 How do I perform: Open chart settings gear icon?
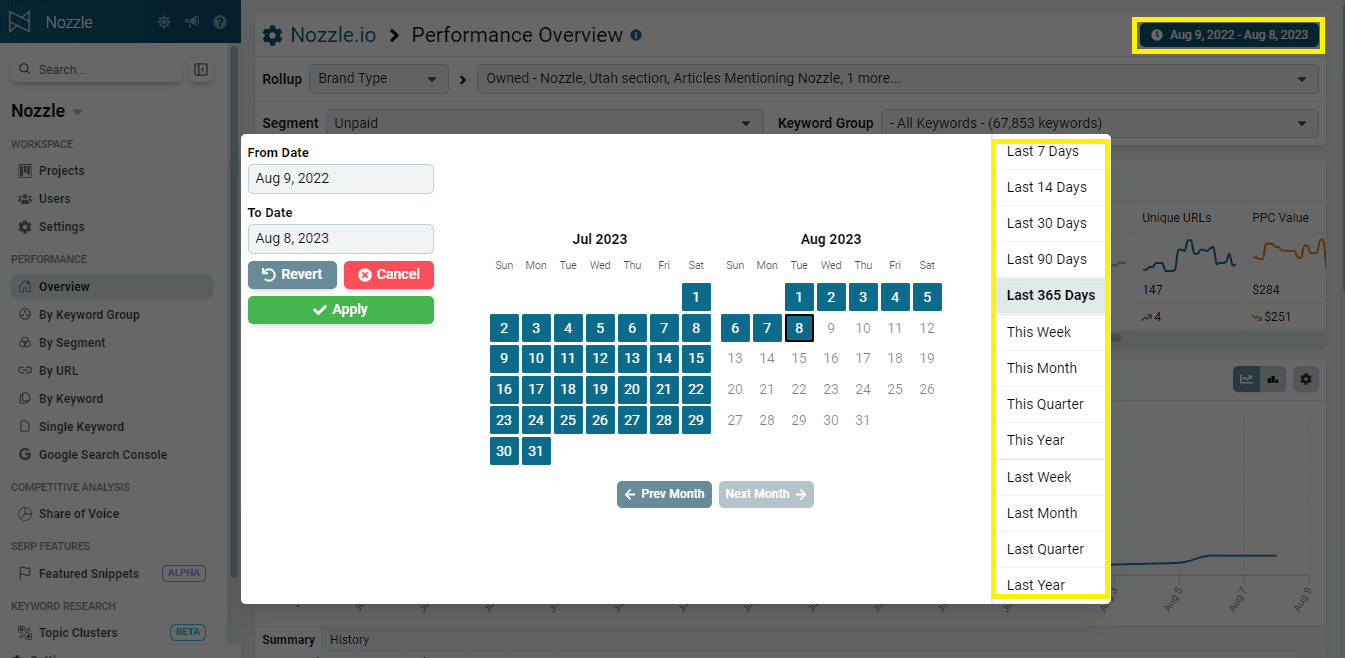point(1305,379)
